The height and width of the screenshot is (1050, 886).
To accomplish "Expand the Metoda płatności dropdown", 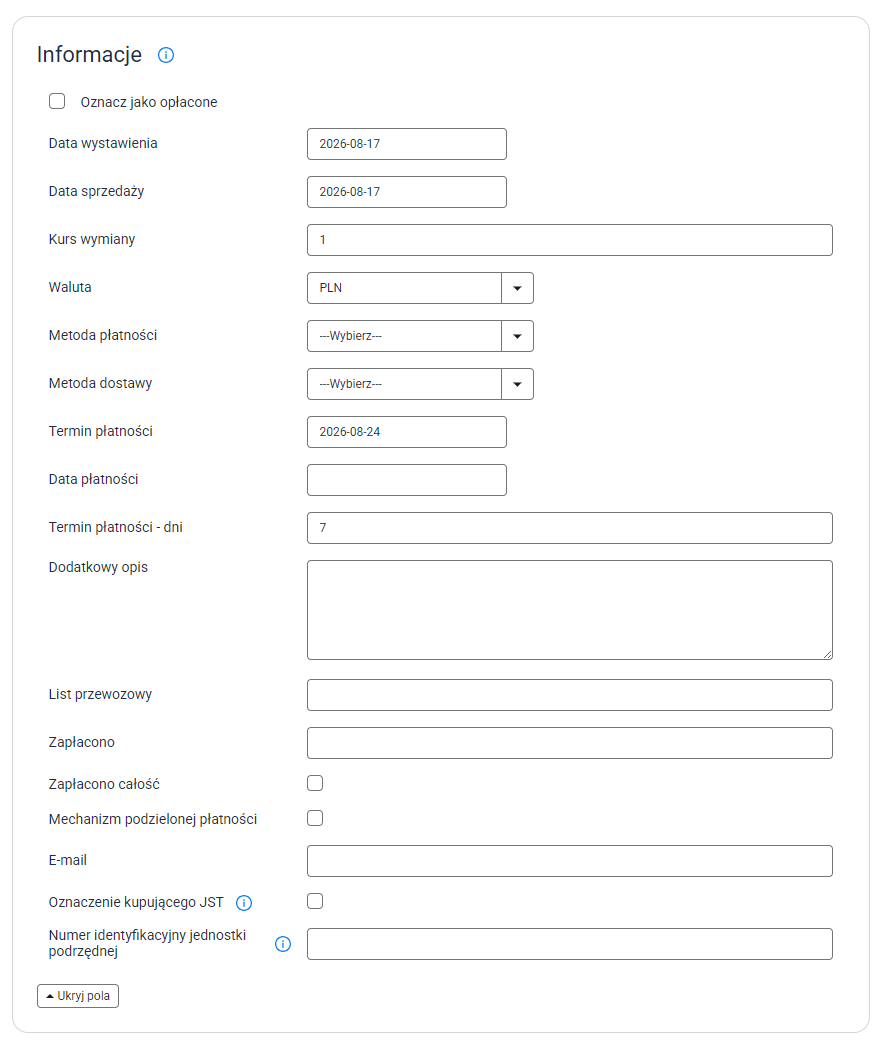I will tap(420, 336).
